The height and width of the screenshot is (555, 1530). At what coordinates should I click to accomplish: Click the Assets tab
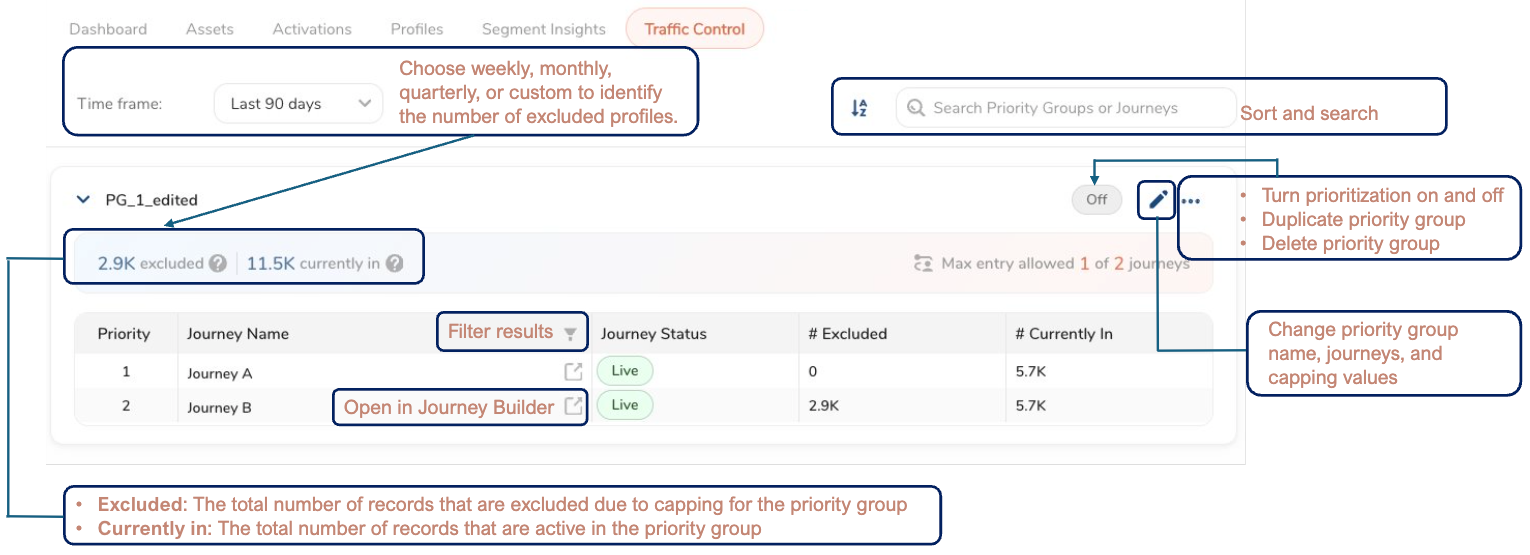[x=209, y=29]
